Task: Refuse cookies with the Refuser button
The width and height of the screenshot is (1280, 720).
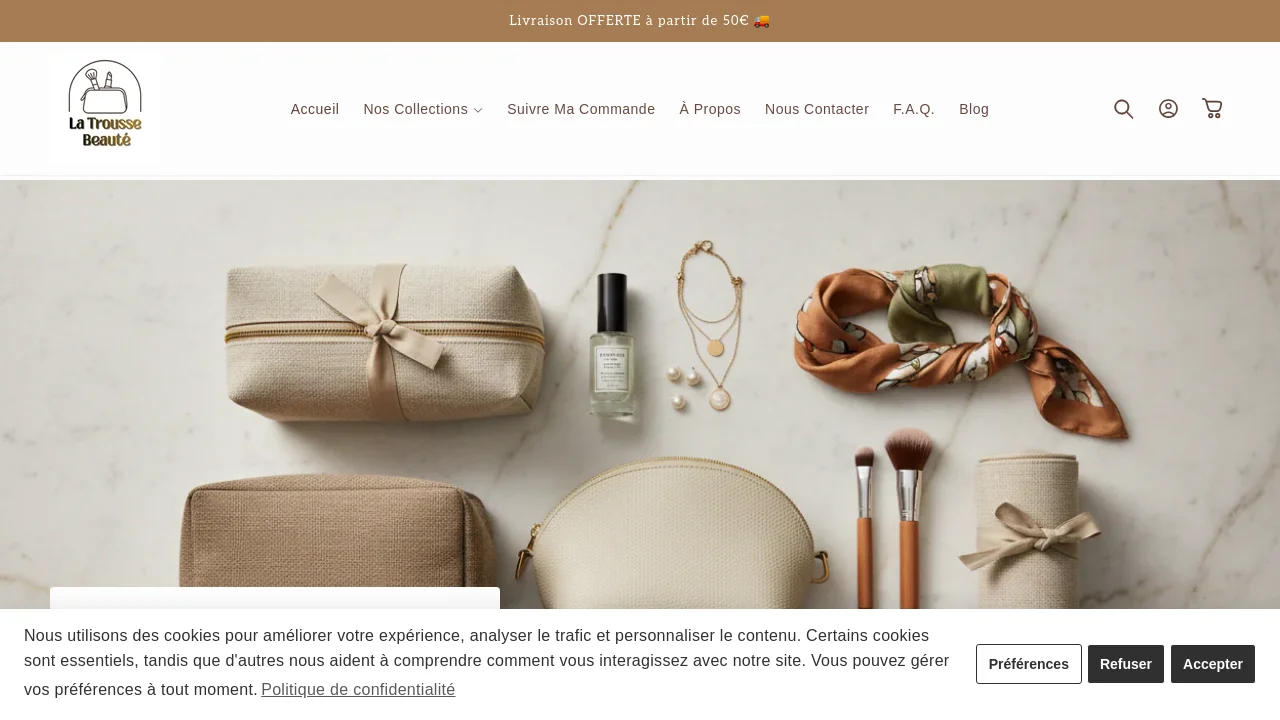Action: [1126, 664]
